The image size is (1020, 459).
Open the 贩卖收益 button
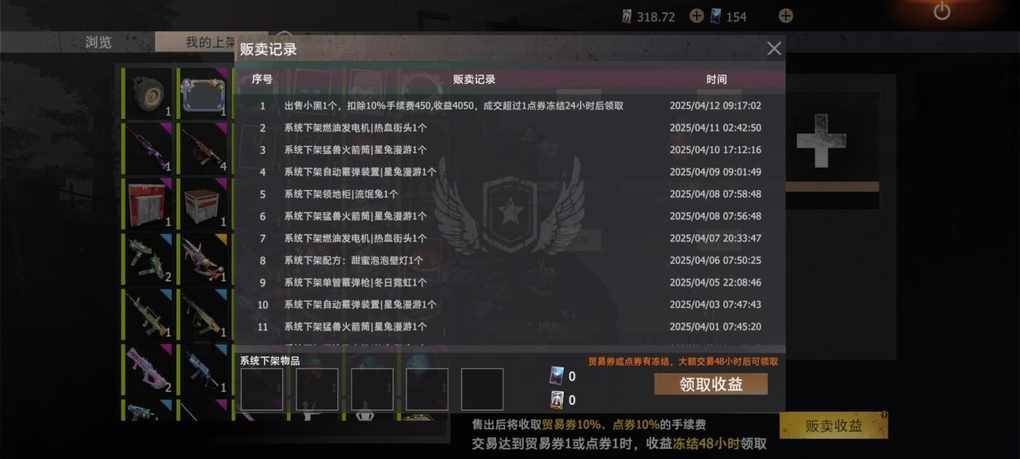point(833,426)
